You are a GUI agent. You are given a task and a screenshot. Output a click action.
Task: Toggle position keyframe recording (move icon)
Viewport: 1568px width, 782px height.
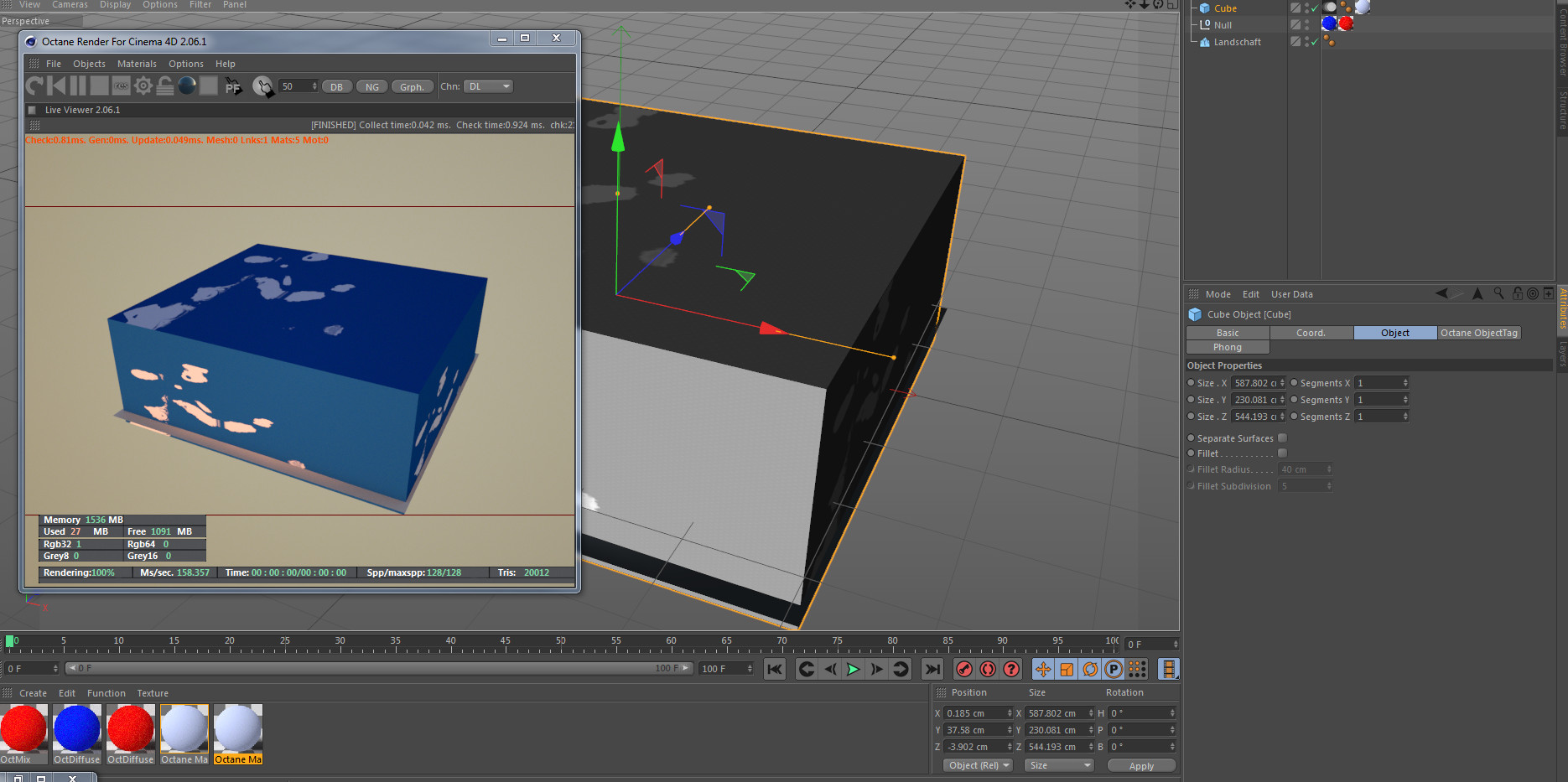1043,669
